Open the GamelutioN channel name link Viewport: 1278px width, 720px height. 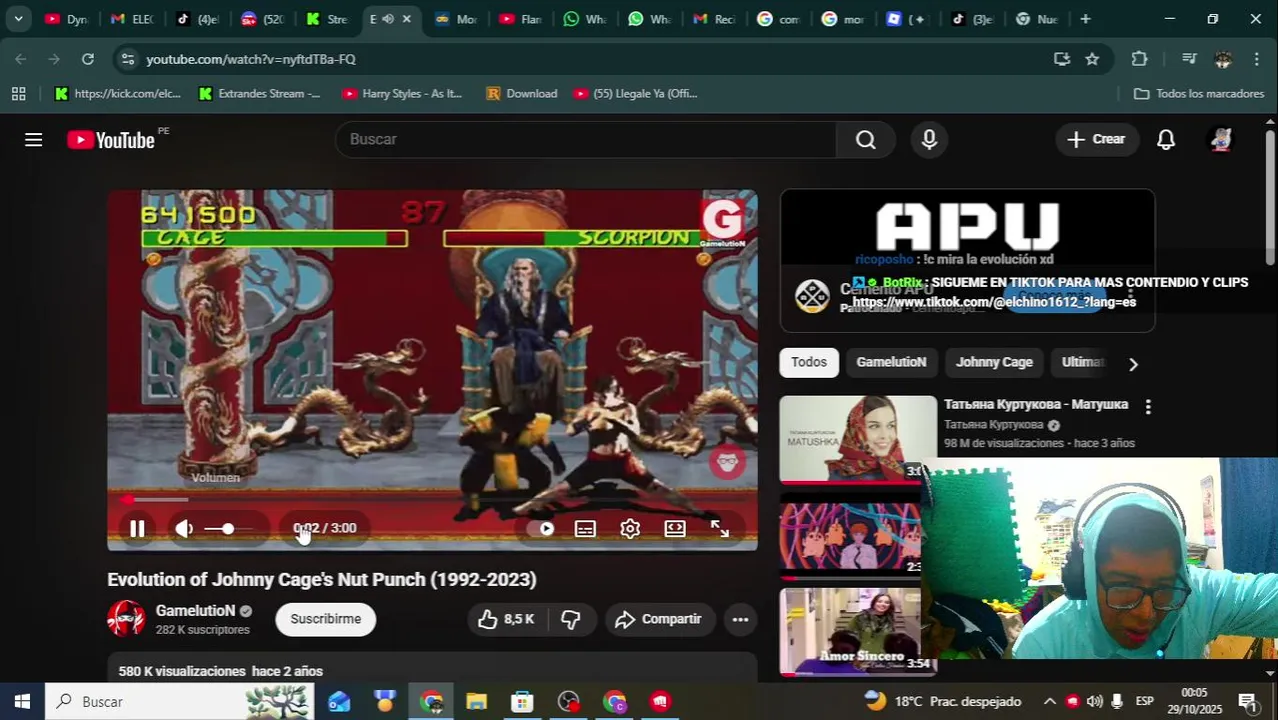pyautogui.click(x=195, y=610)
